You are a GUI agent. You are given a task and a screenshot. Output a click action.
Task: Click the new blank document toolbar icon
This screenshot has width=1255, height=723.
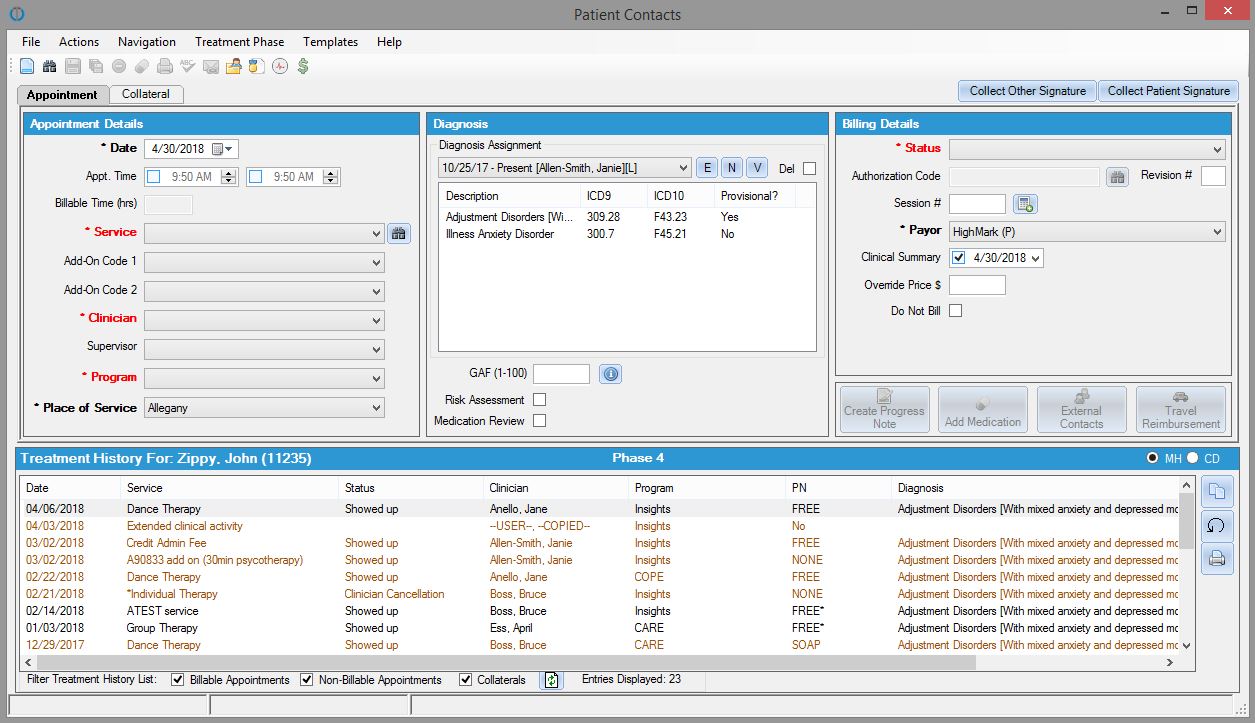(x=27, y=67)
